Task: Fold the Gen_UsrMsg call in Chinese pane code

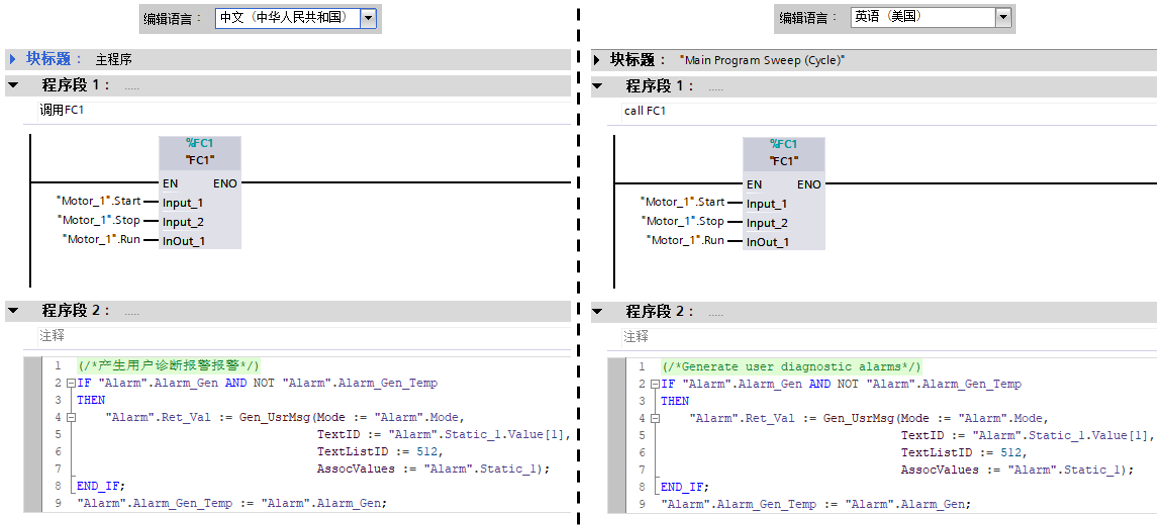Action: [71, 417]
